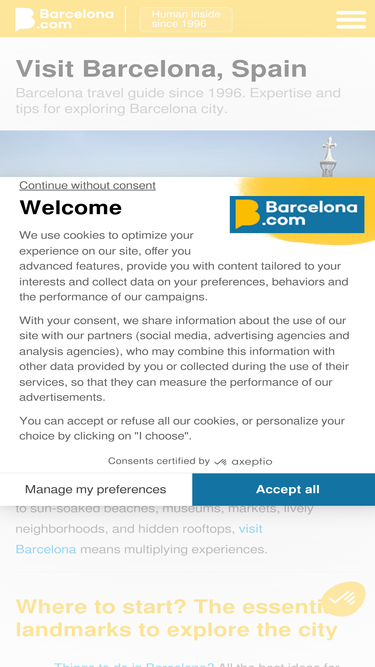
Task: Click the cookie description first paragraph
Action: click(x=184, y=266)
